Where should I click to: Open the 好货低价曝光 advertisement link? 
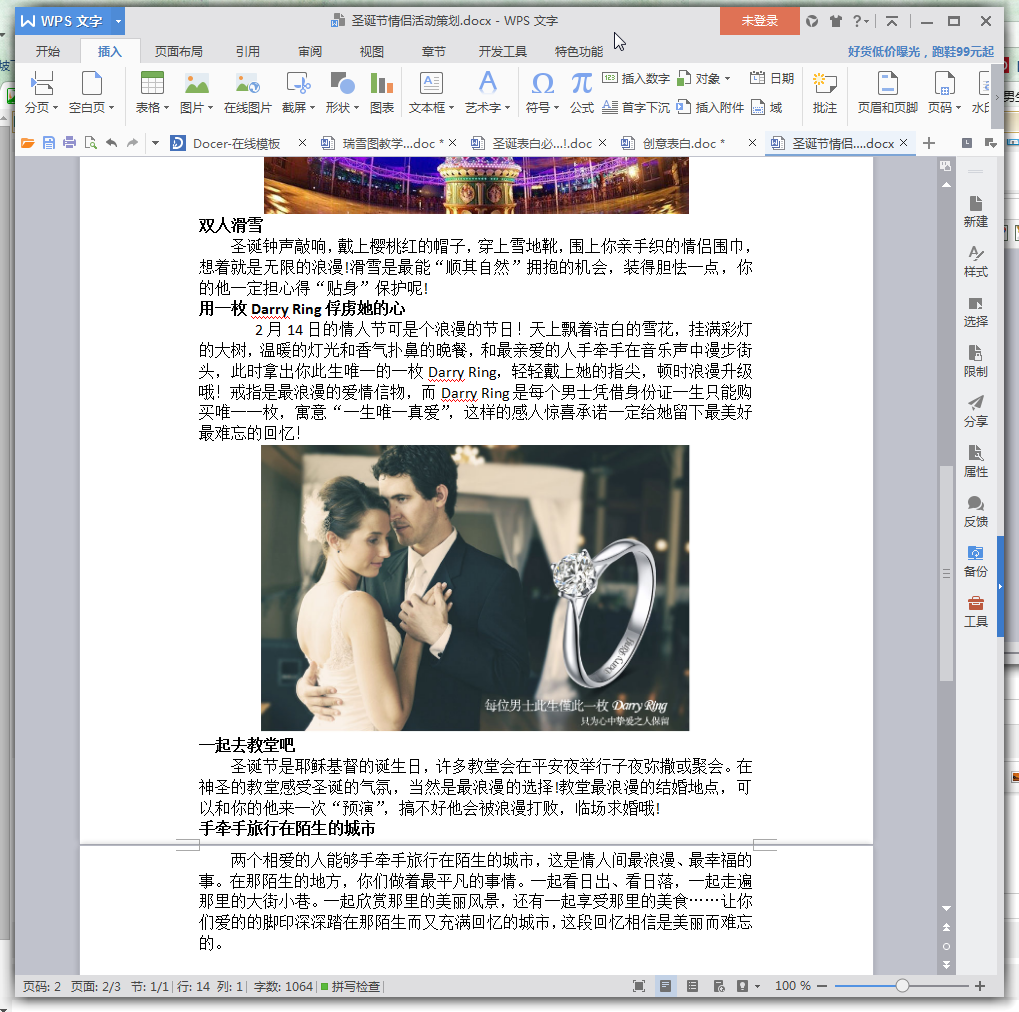pos(920,51)
